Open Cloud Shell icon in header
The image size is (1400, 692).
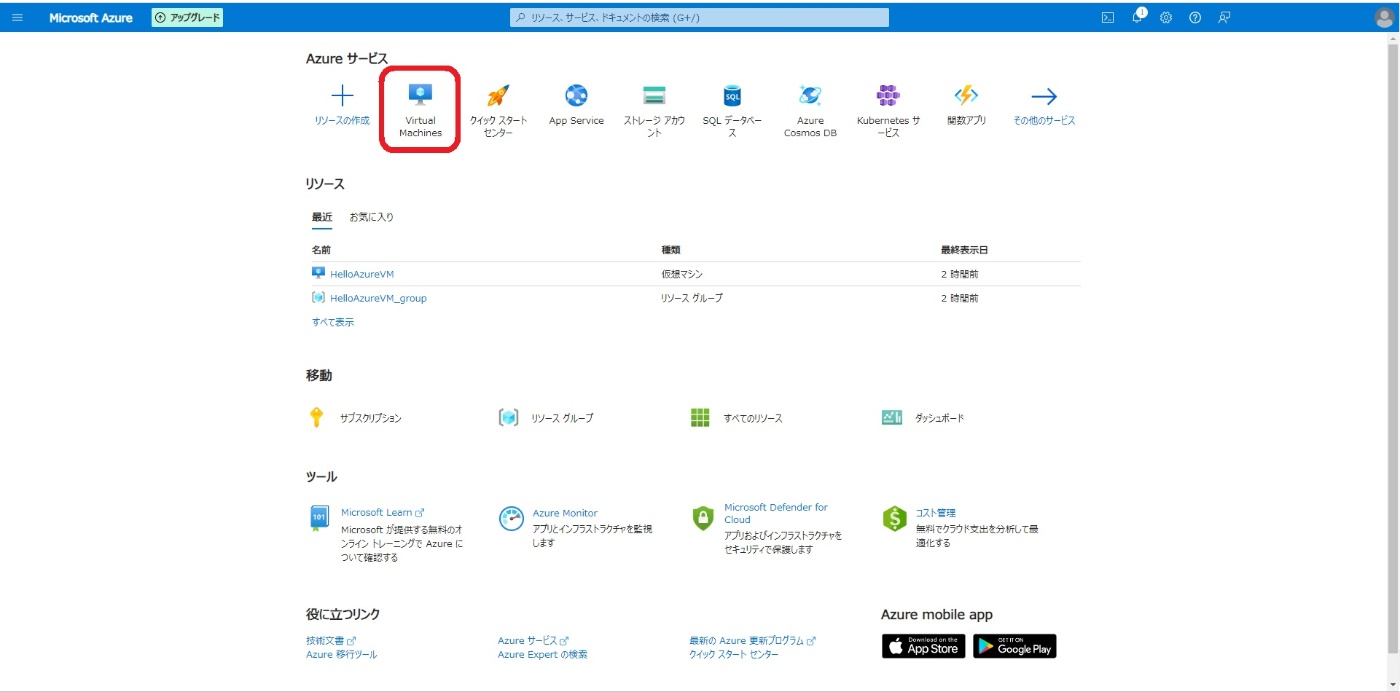pyautogui.click(x=1108, y=18)
